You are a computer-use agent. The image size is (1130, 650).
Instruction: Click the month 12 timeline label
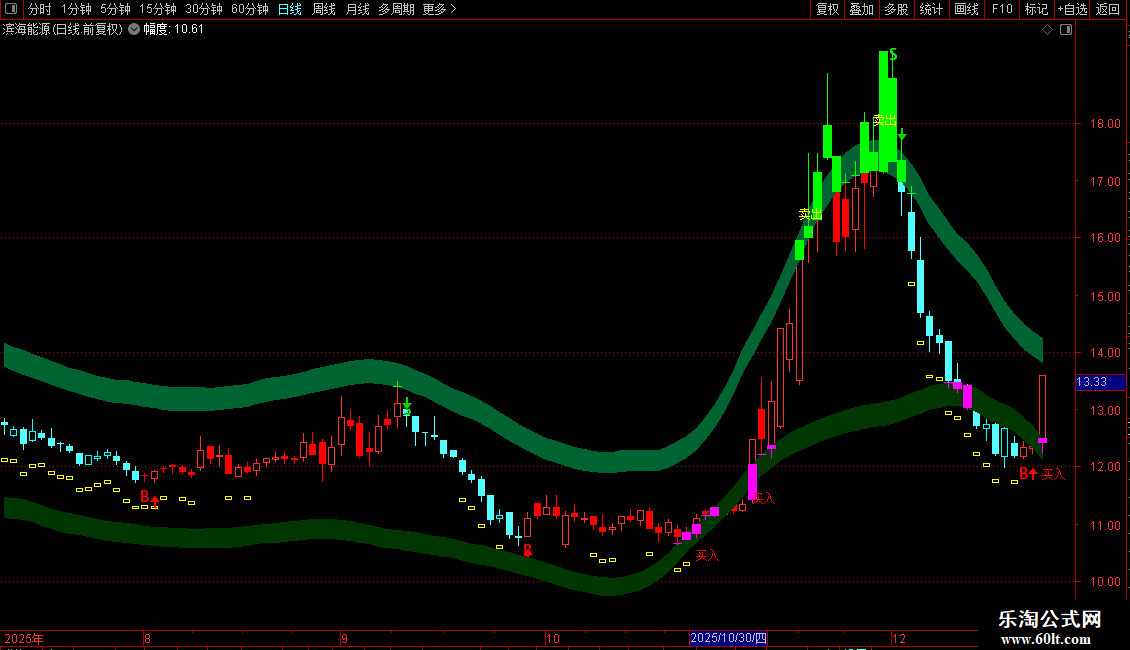(x=898, y=638)
